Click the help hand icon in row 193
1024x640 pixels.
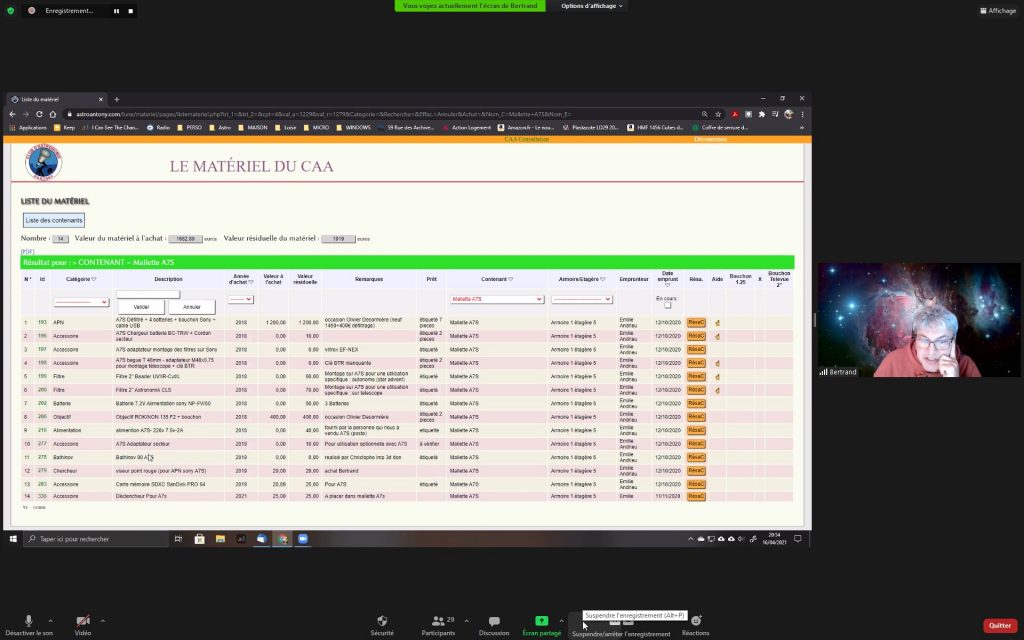717,323
